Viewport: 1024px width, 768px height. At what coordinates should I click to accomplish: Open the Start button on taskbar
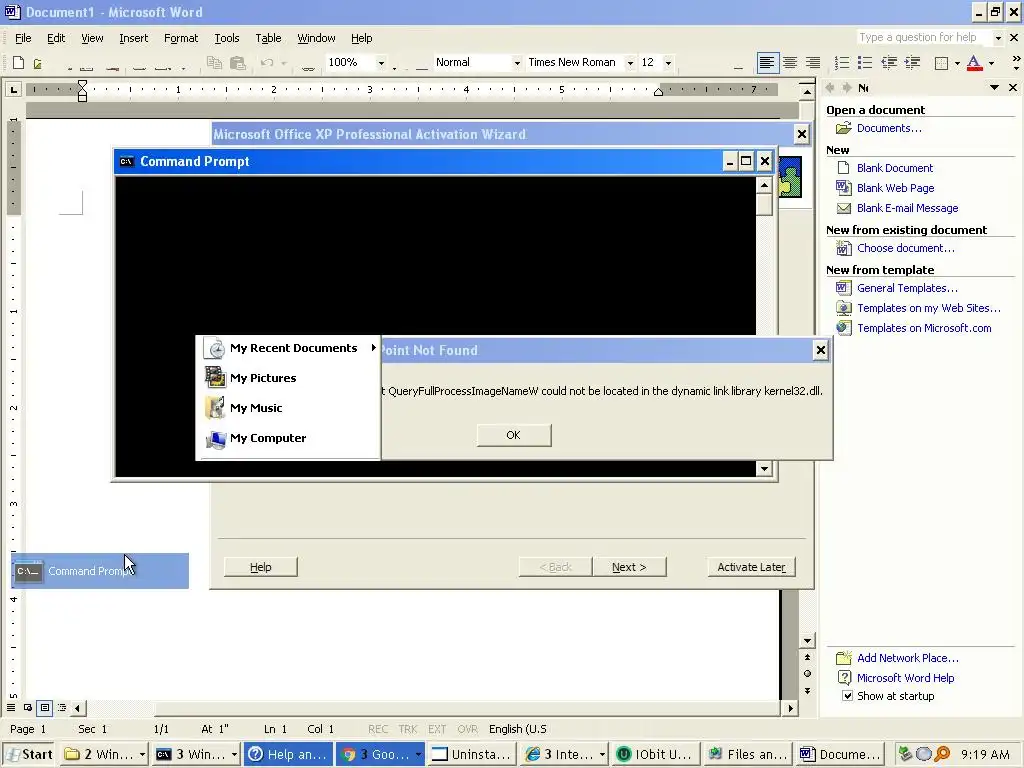point(29,754)
